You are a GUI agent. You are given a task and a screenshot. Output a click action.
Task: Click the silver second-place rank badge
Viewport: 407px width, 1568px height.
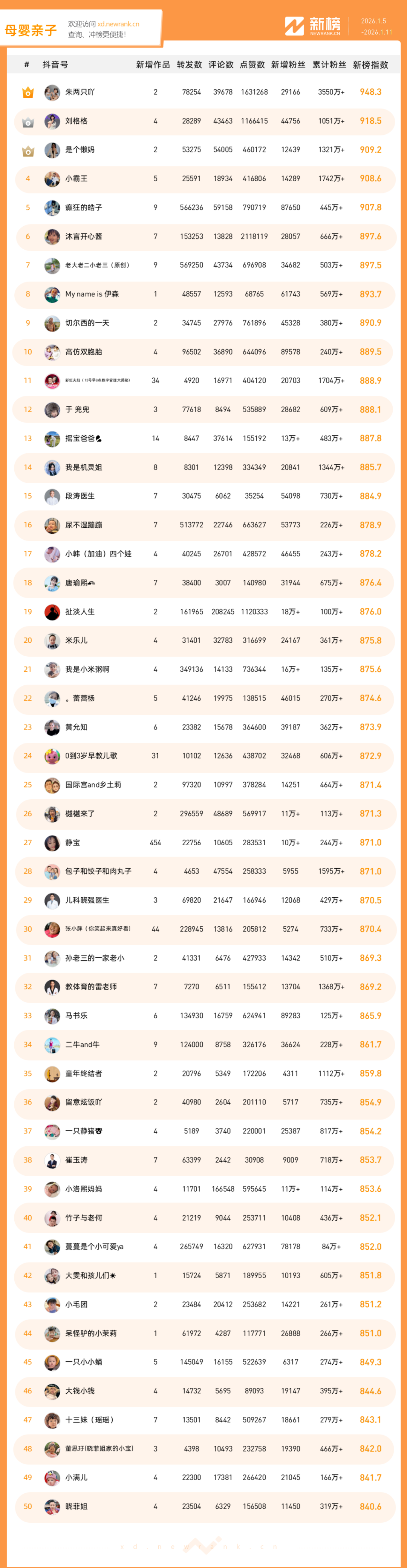tap(28, 122)
